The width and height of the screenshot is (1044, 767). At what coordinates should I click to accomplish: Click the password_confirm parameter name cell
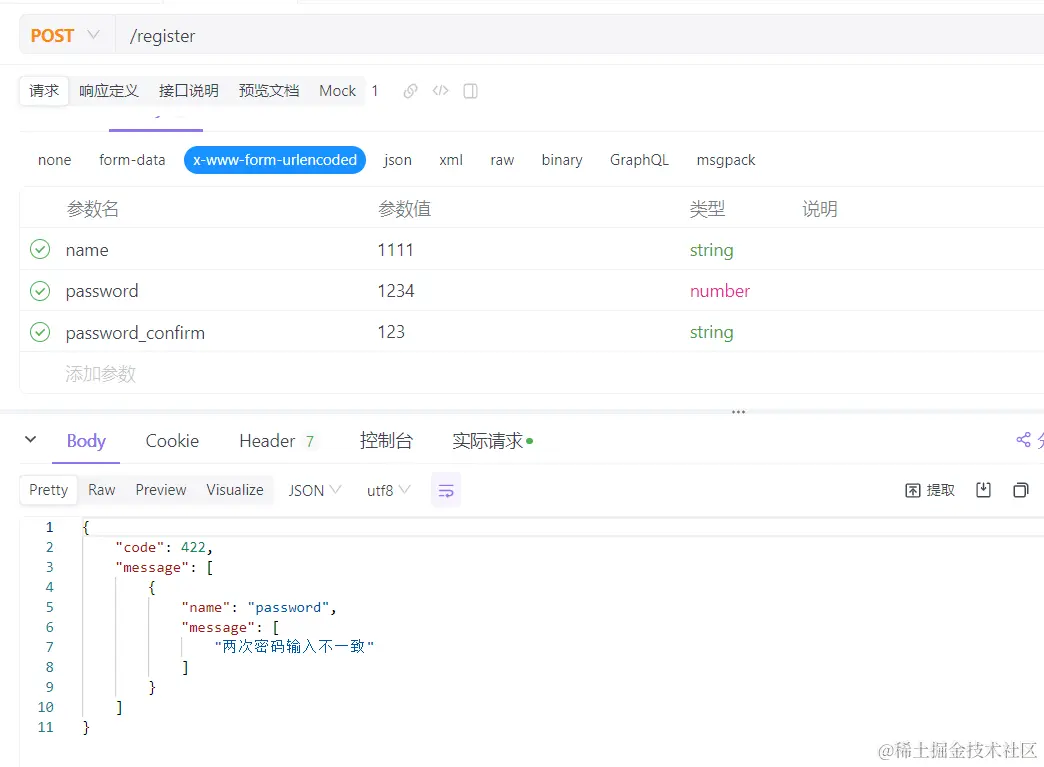135,333
